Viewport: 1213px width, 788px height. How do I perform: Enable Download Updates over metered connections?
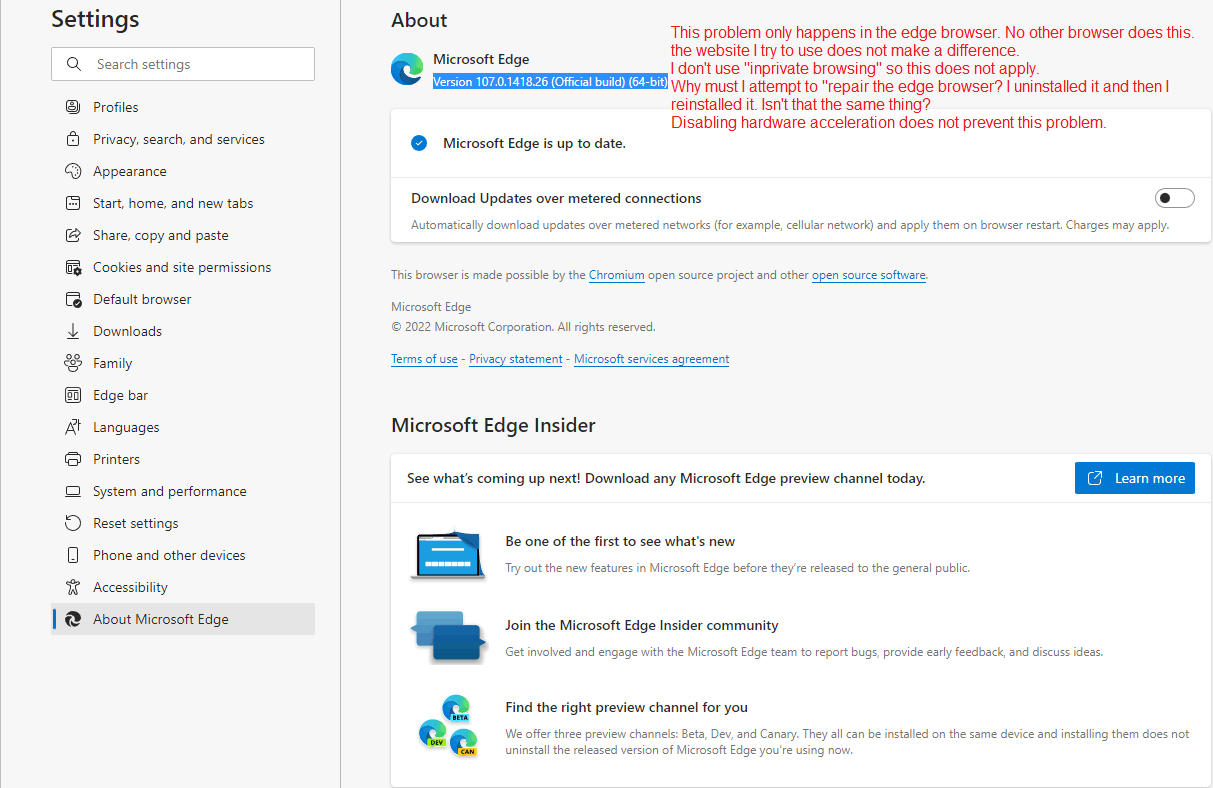point(1175,198)
